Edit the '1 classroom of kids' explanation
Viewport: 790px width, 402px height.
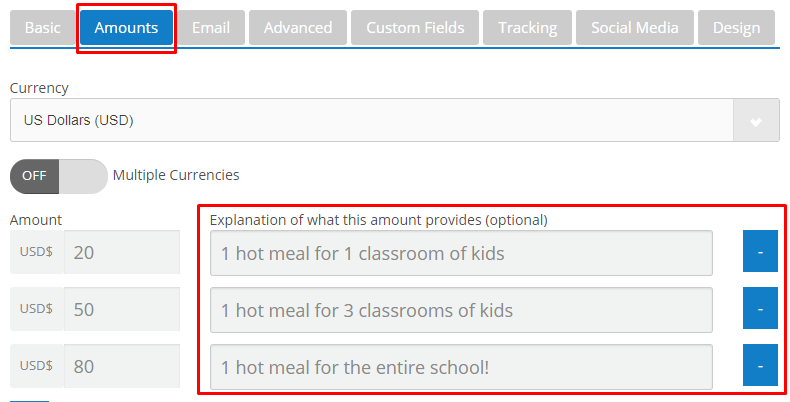(461, 253)
